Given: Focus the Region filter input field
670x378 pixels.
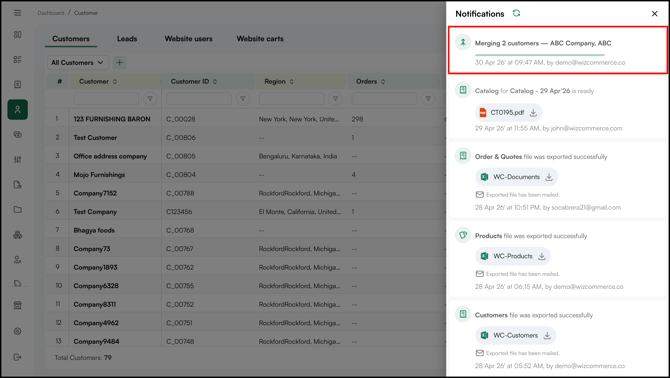Looking at the screenshot, I should pos(291,99).
